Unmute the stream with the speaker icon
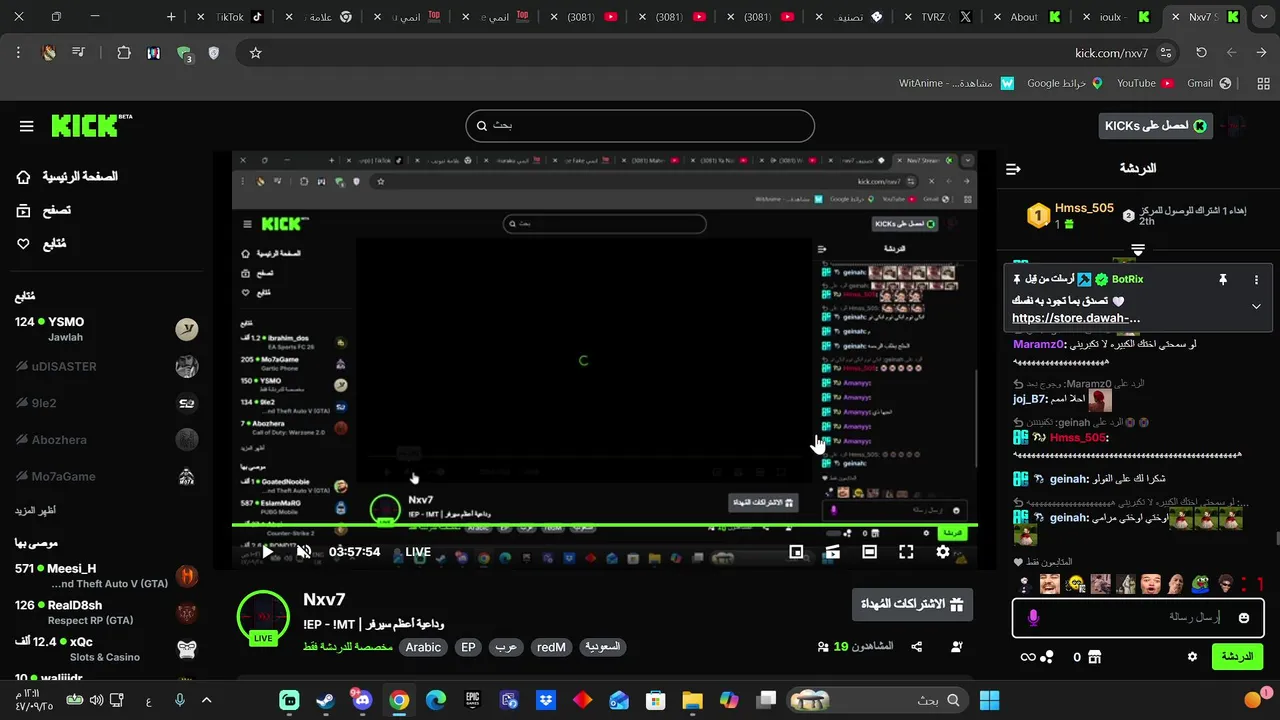Screen dimensions: 1280x720 [304, 551]
